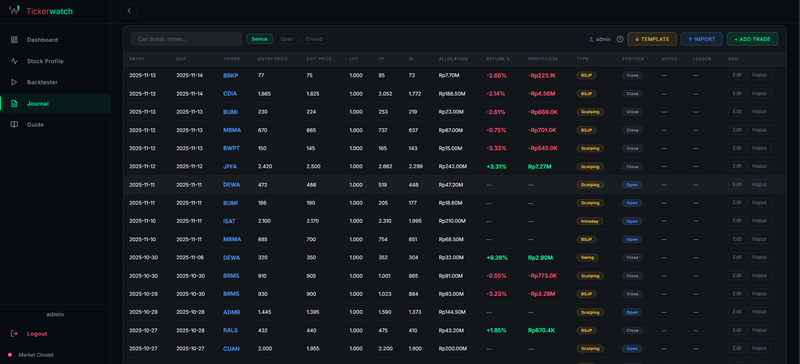800x364 pixels.
Task: Click the help question mark icon
Action: (620, 39)
